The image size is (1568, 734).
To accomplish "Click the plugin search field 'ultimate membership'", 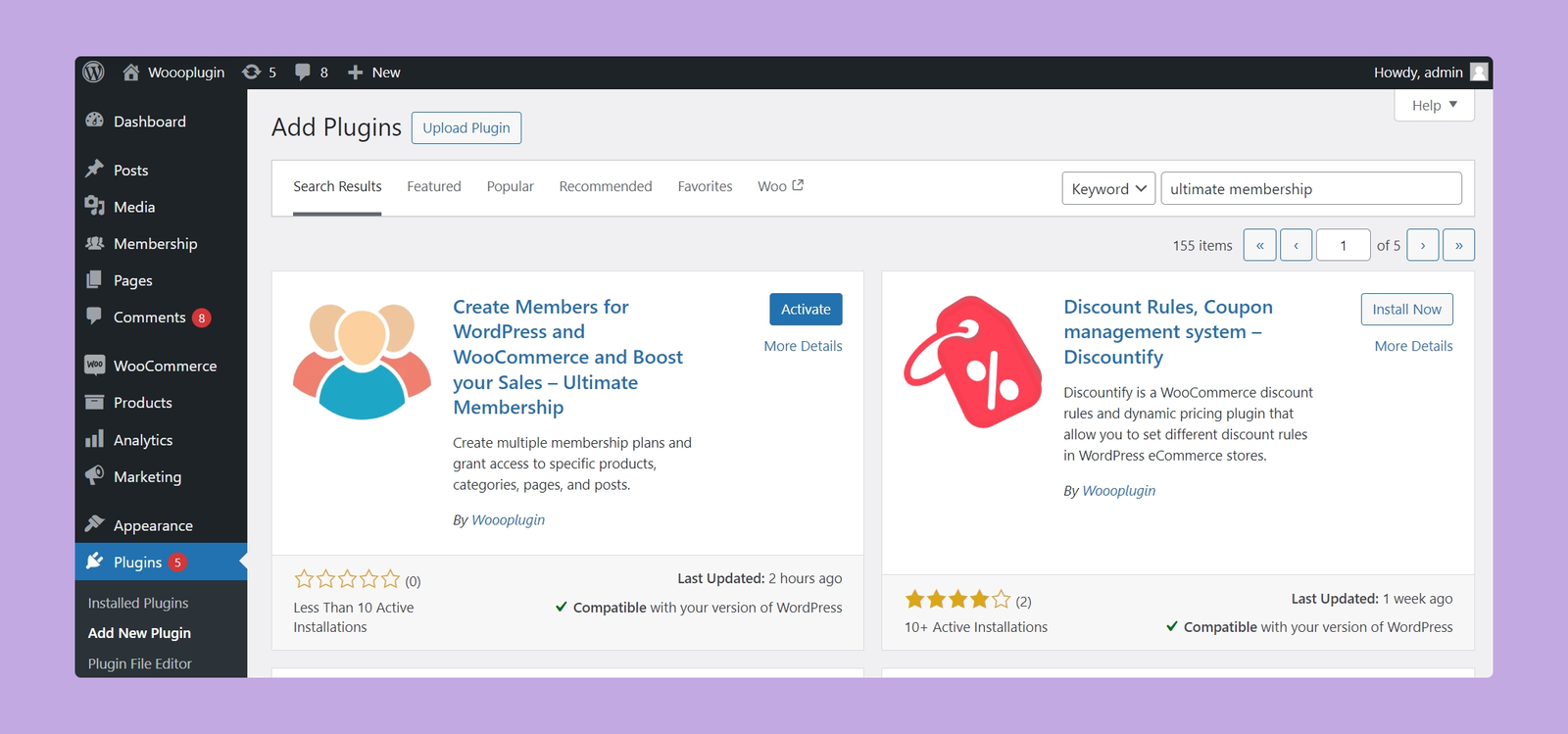I will point(1311,188).
